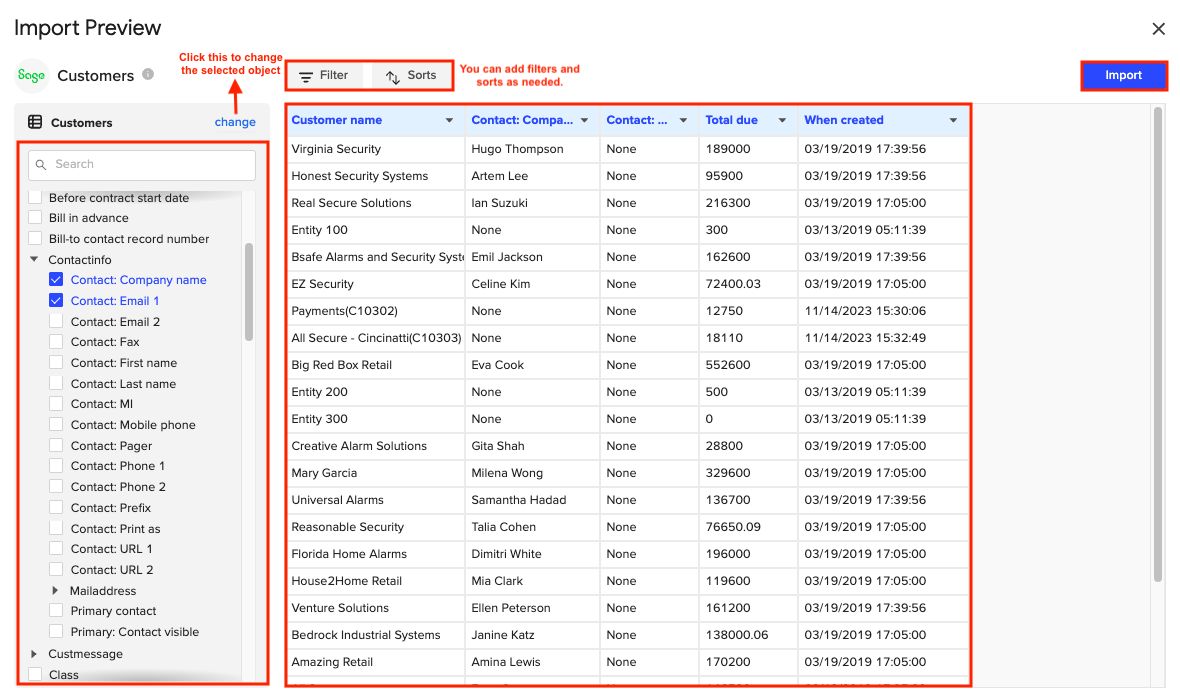Screen dimensions: 1180x696
Task: Click the Big Red Box Retail cell
Action: click(376, 365)
